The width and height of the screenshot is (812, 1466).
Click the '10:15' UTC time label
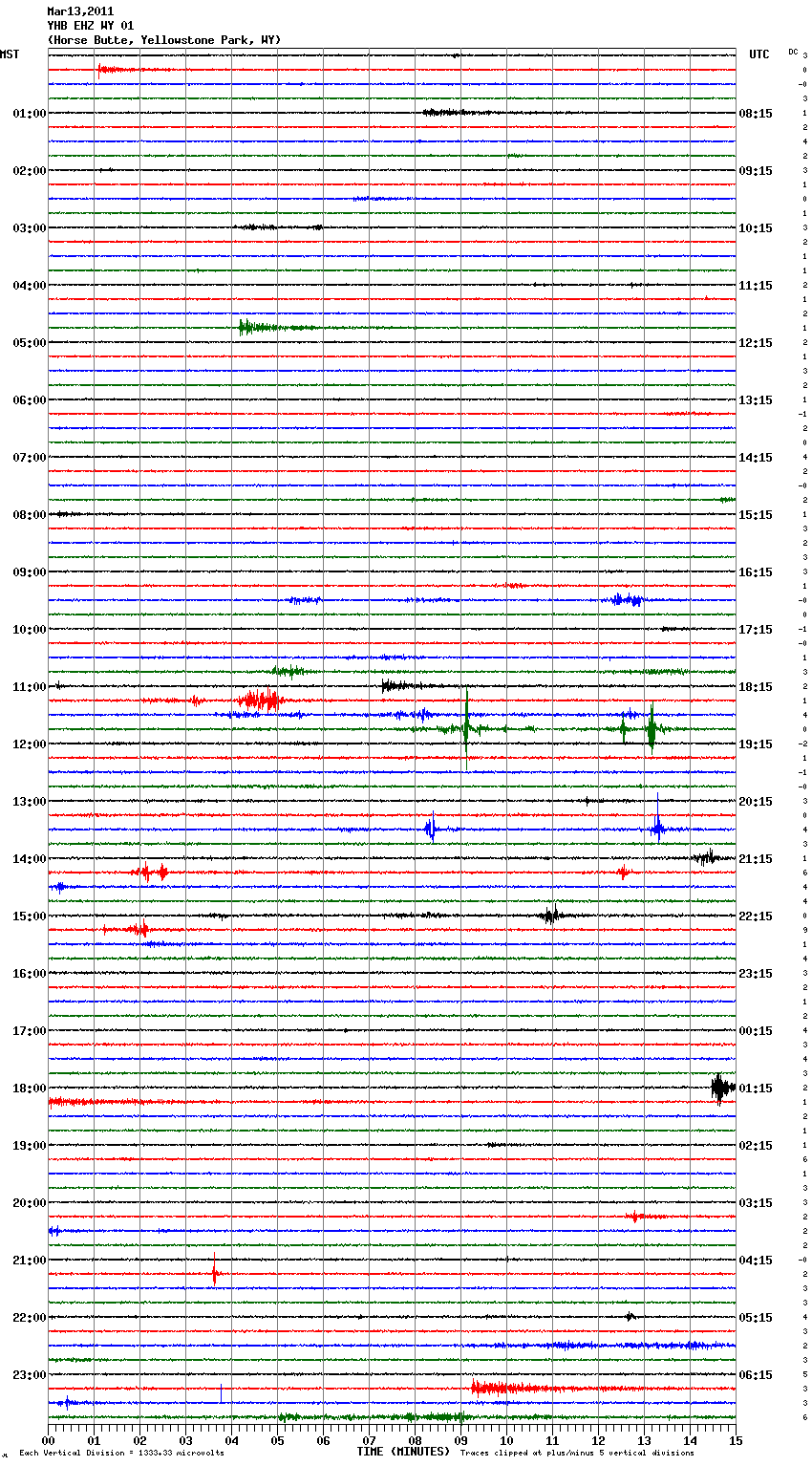(756, 228)
